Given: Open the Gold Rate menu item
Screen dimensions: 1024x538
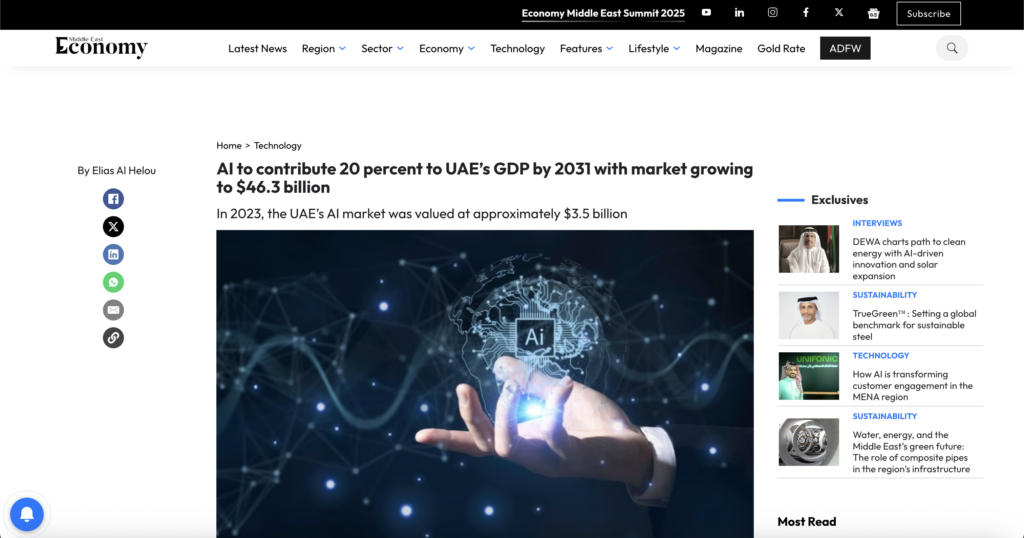Looking at the screenshot, I should point(781,49).
